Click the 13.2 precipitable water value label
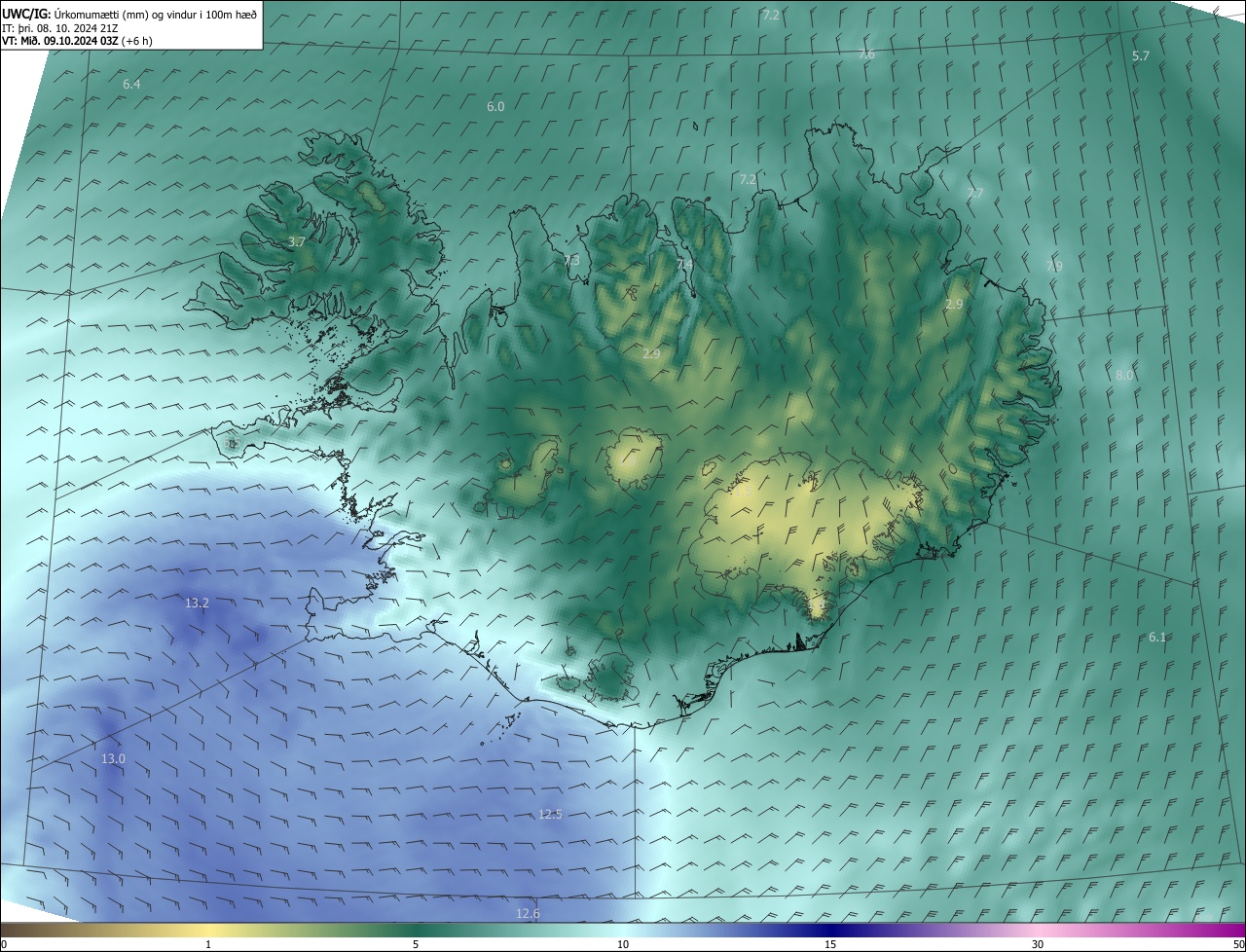Screen dimensions: 1246x952 click(x=197, y=604)
